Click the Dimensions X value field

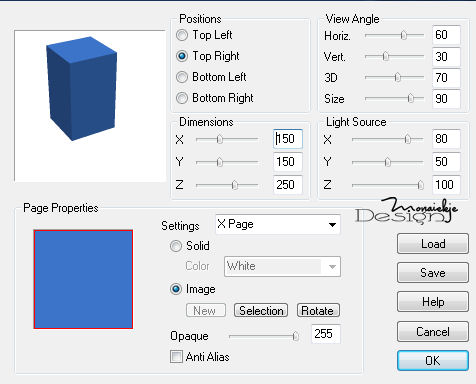pyautogui.click(x=288, y=139)
